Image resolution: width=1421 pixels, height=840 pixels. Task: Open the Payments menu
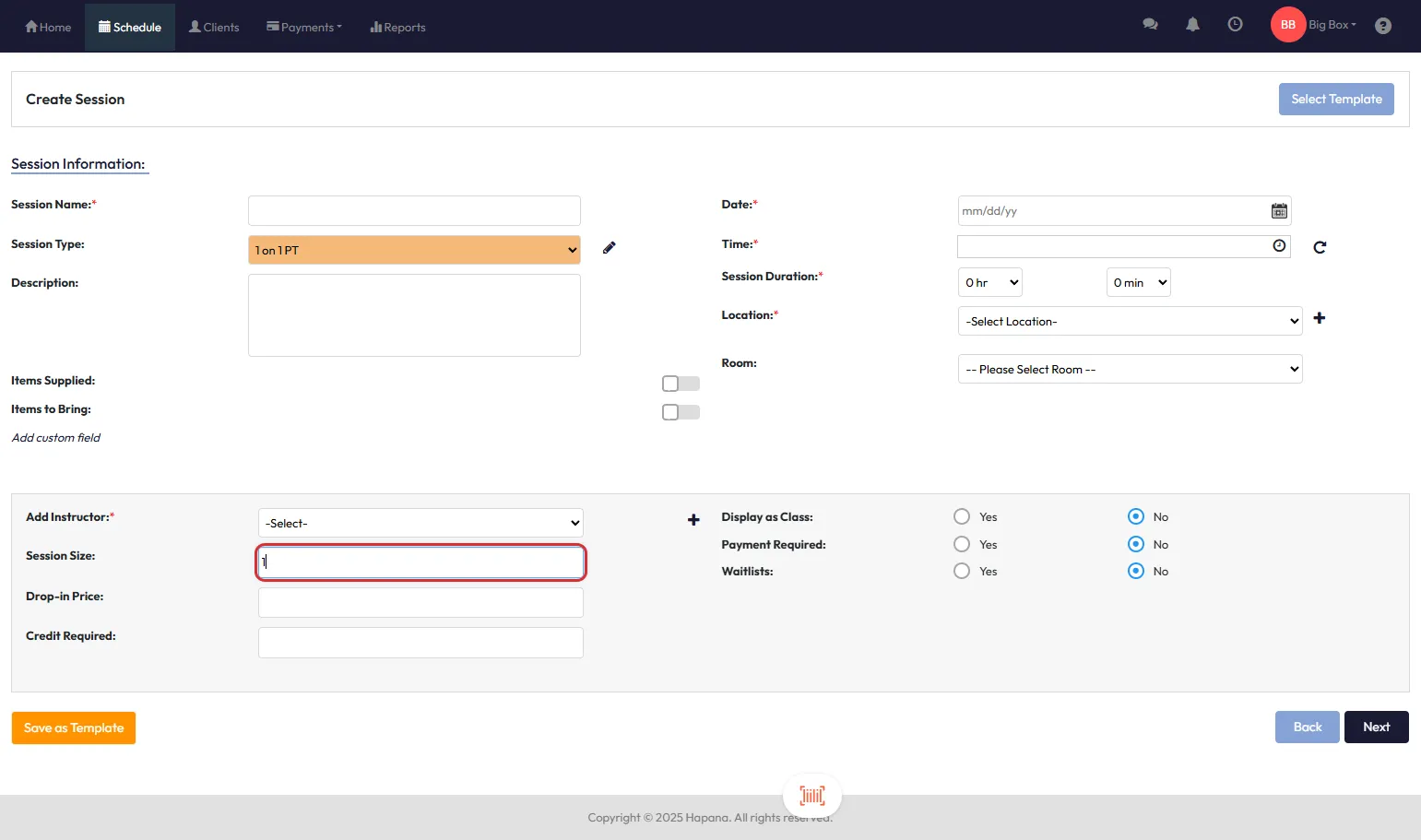[304, 27]
